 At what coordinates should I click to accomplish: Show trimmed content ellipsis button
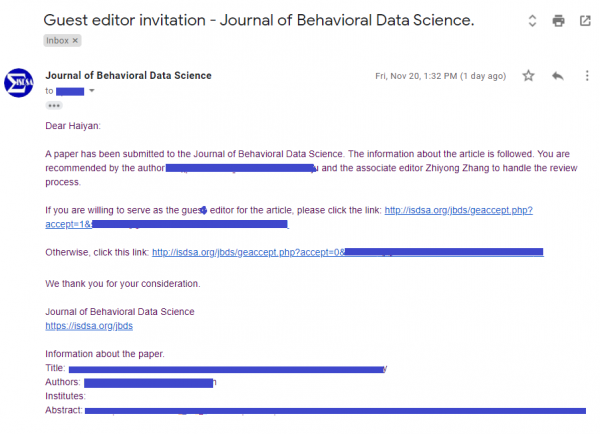[x=54, y=106]
